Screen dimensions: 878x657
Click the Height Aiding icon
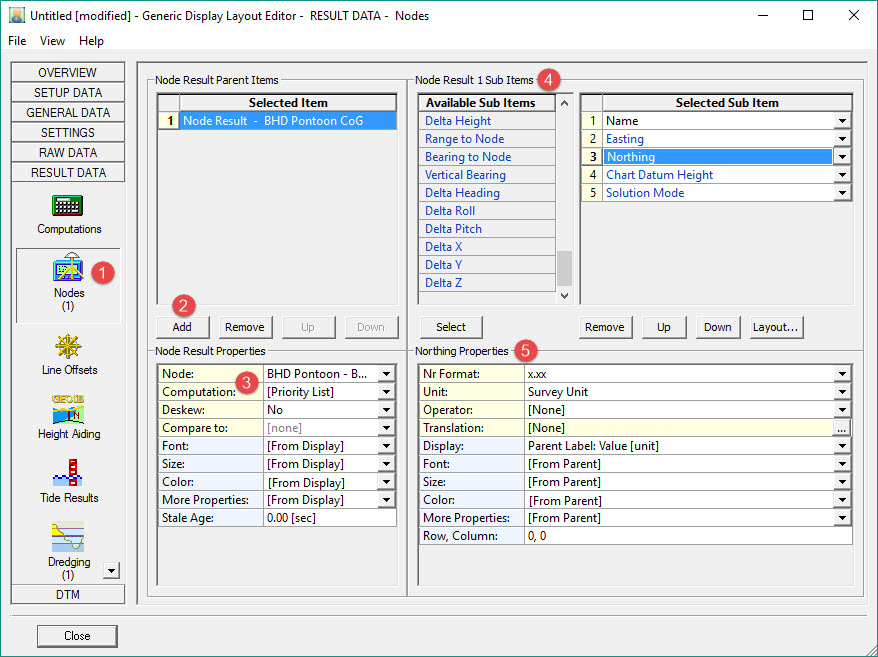(x=68, y=412)
